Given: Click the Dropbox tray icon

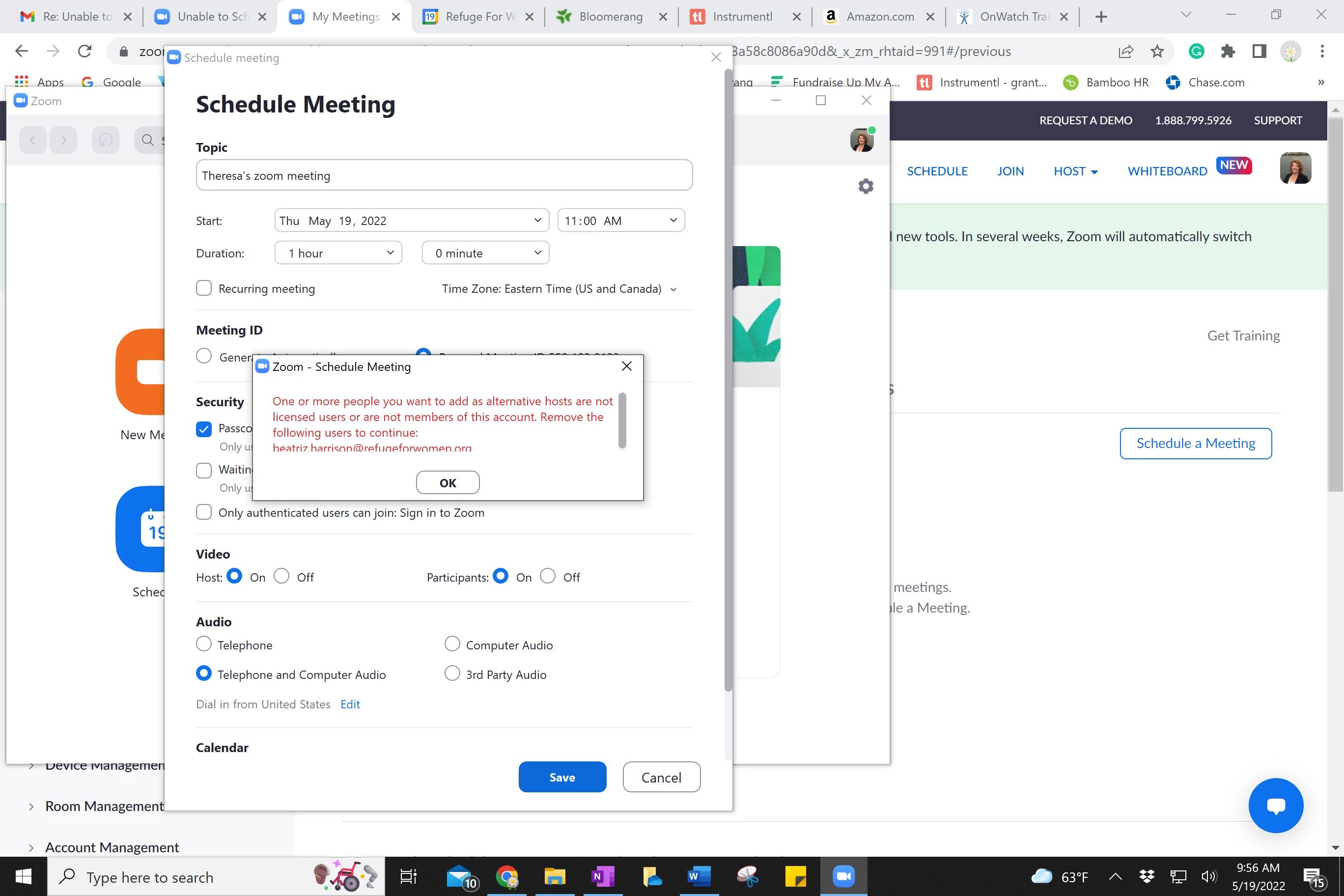Looking at the screenshot, I should pos(1147,876).
